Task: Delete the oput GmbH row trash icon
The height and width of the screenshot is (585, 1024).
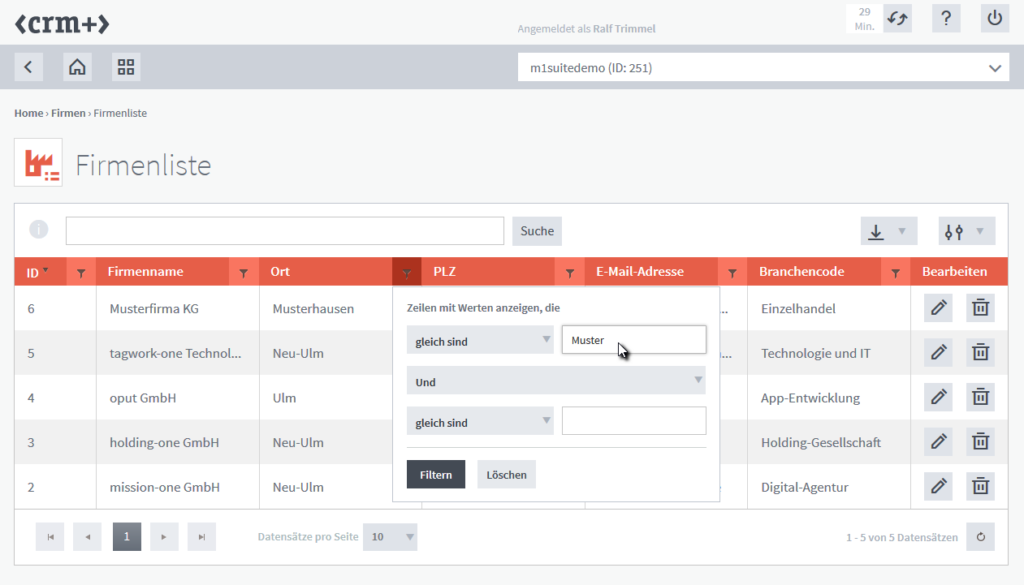Action: (980, 397)
